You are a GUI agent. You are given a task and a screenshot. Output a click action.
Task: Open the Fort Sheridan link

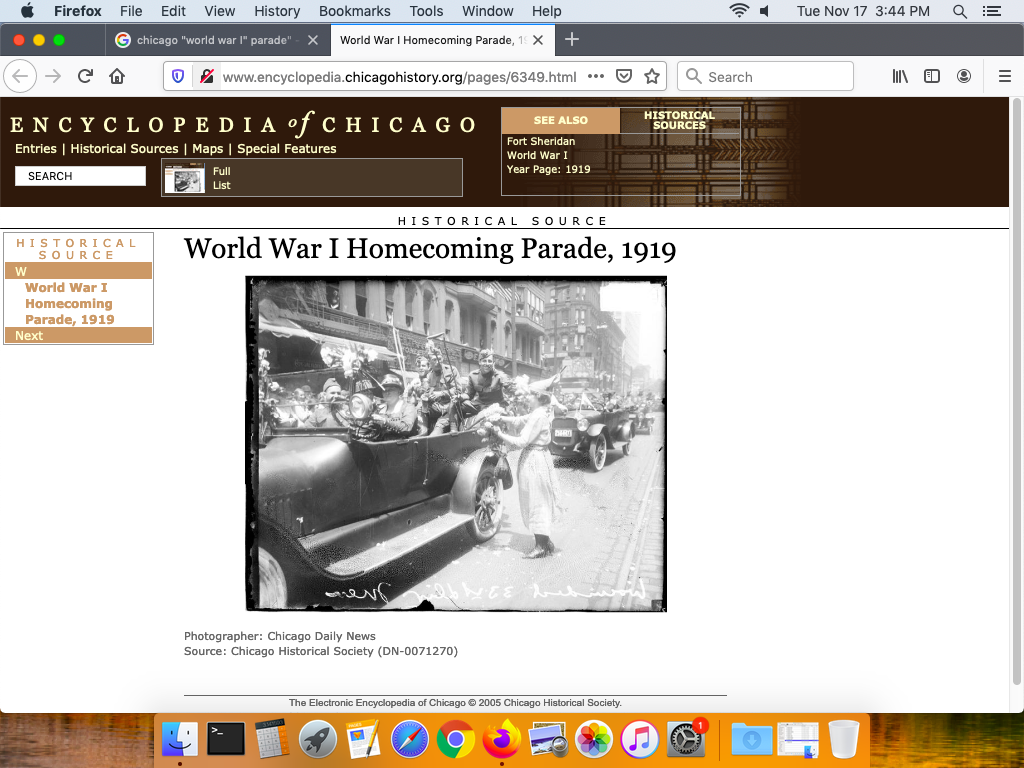coord(540,142)
